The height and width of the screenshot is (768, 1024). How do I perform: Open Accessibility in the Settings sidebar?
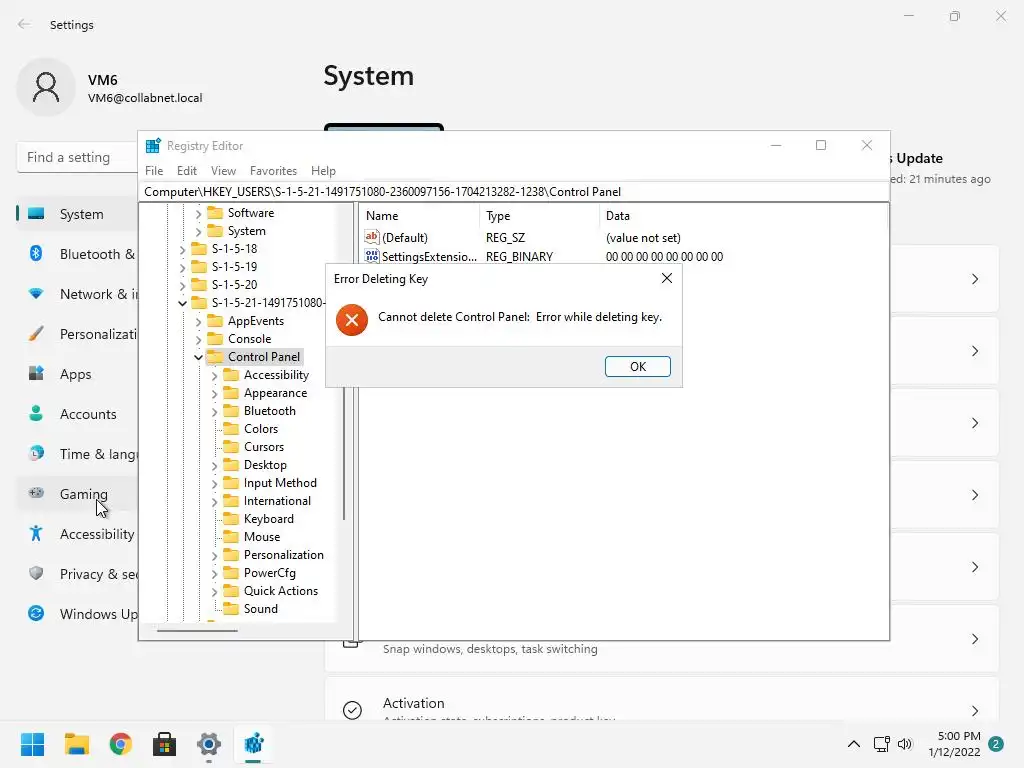[x=77, y=534]
